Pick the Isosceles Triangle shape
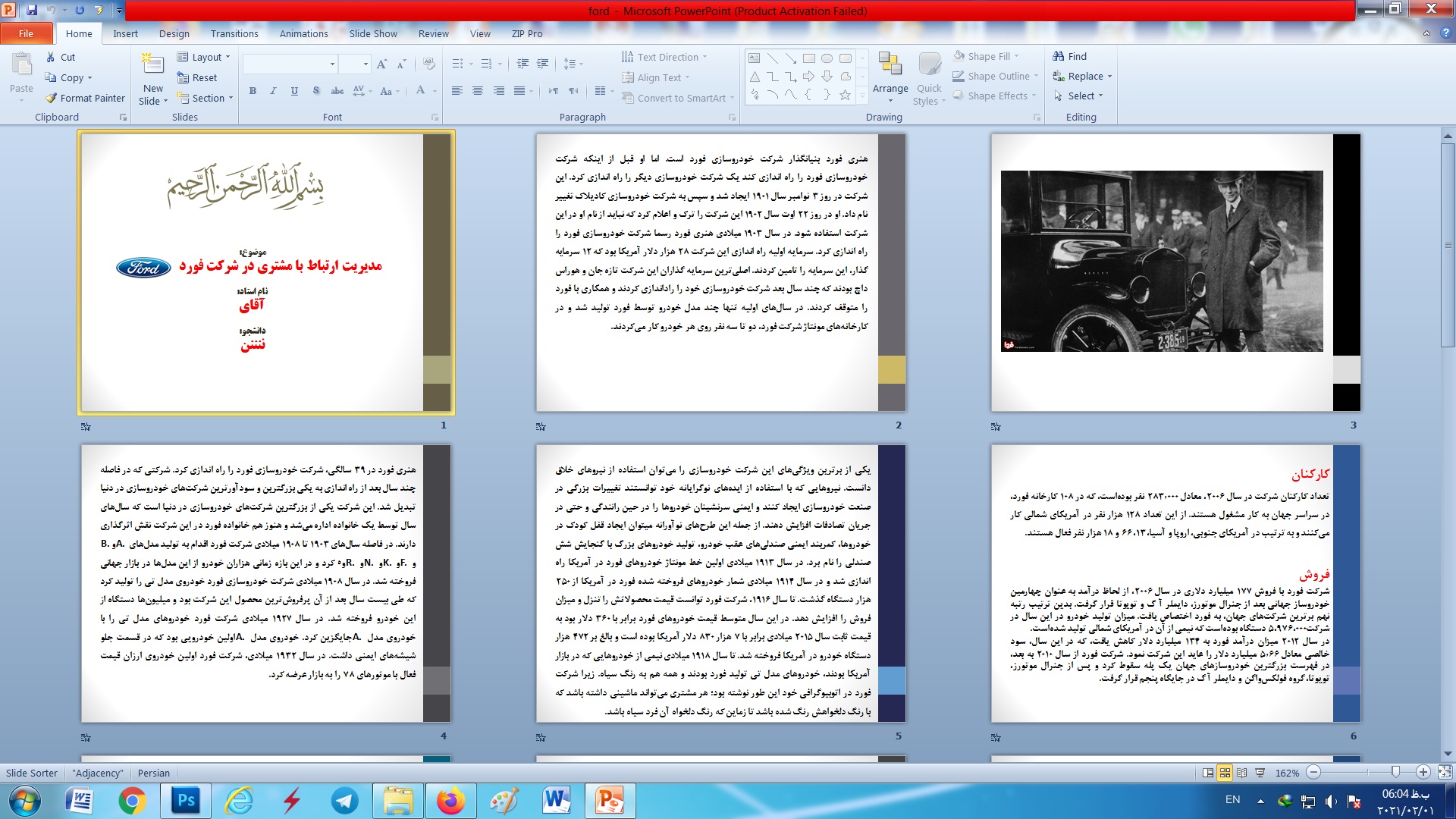1456x819 pixels. pos(754,76)
